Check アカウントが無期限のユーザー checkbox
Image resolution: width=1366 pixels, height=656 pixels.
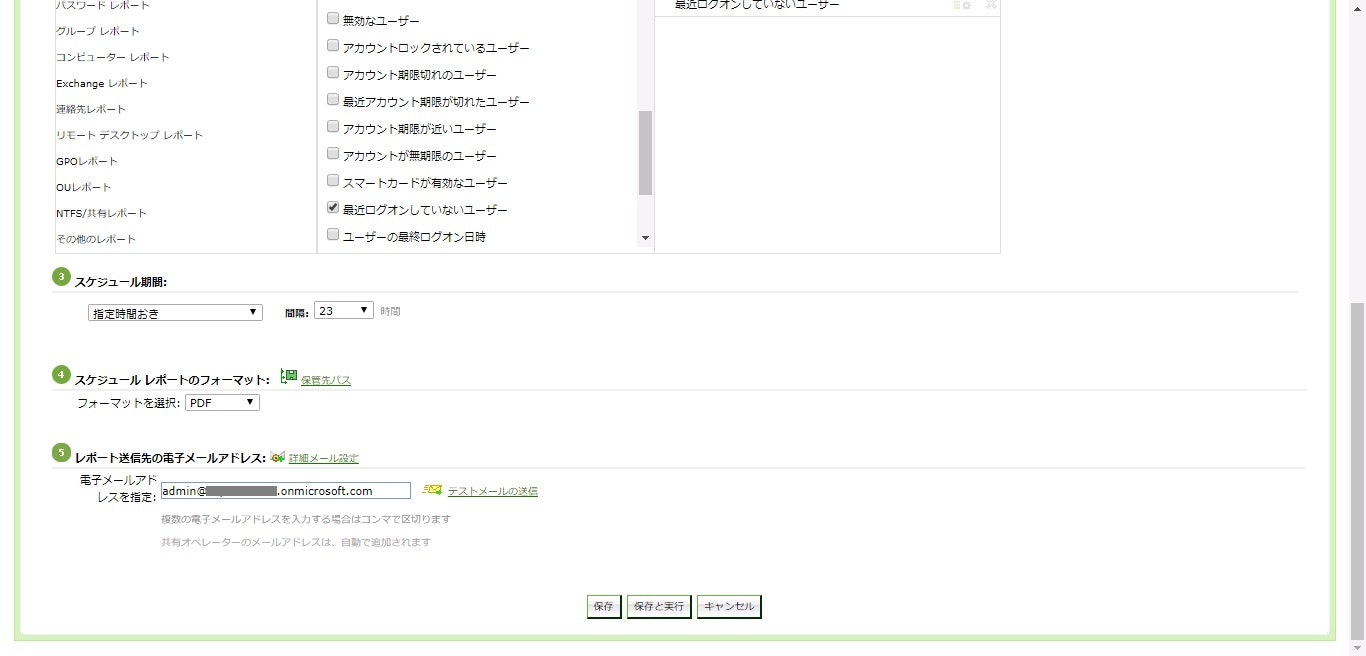point(333,154)
